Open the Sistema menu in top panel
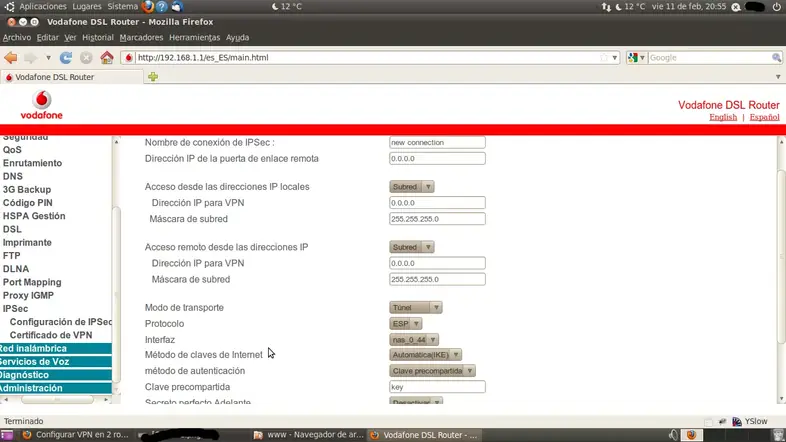Viewport: 786px width, 442px height. tap(122, 7)
